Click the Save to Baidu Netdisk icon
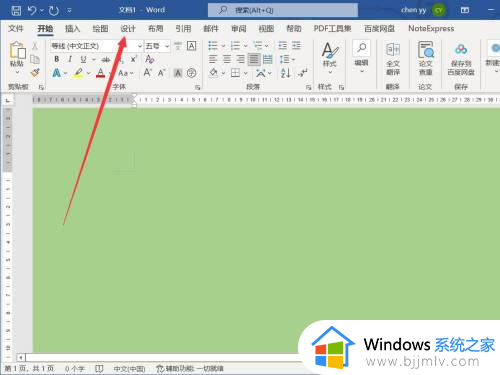Screen dimensions: 500x375 click(461, 59)
